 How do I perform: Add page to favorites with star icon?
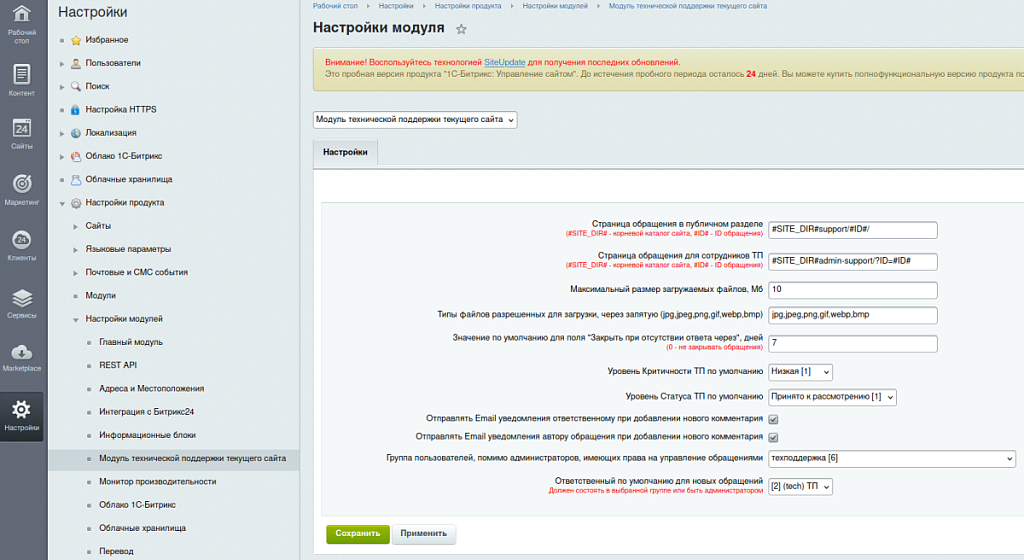(461, 30)
